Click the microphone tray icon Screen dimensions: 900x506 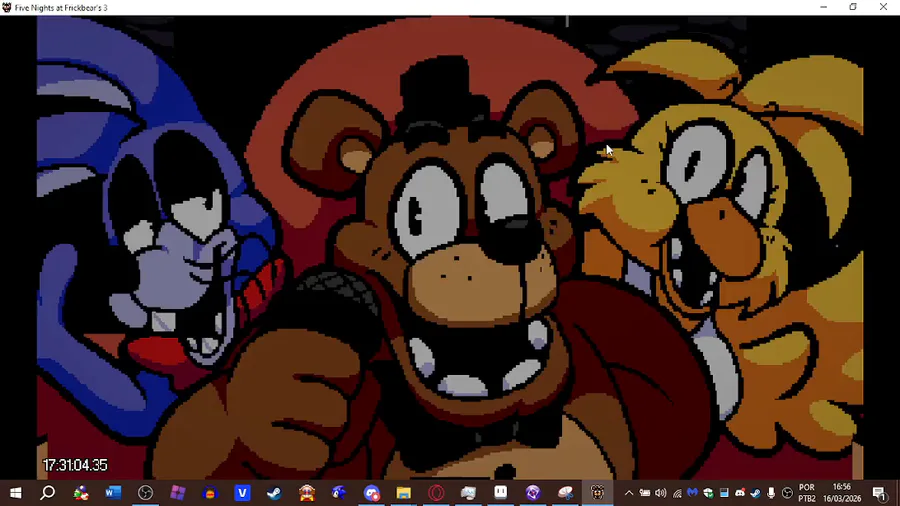point(771,493)
